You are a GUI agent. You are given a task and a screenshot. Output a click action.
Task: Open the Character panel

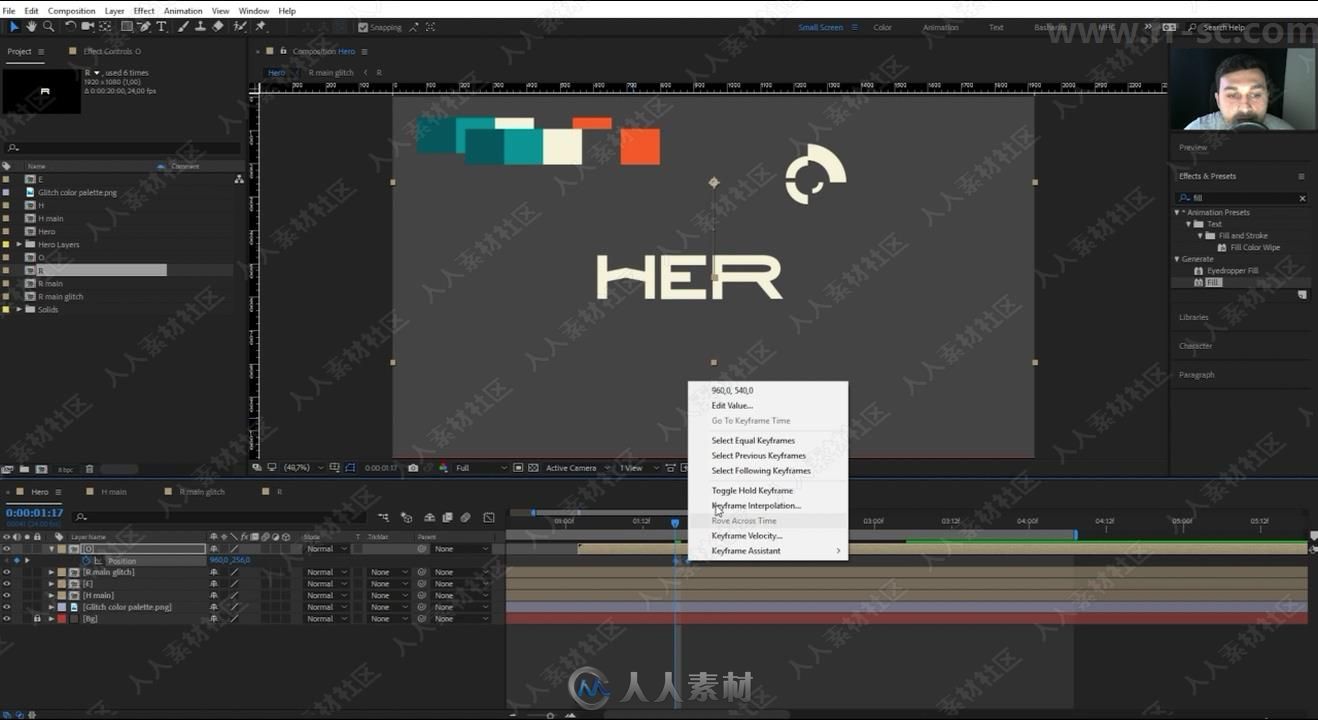click(x=1195, y=346)
